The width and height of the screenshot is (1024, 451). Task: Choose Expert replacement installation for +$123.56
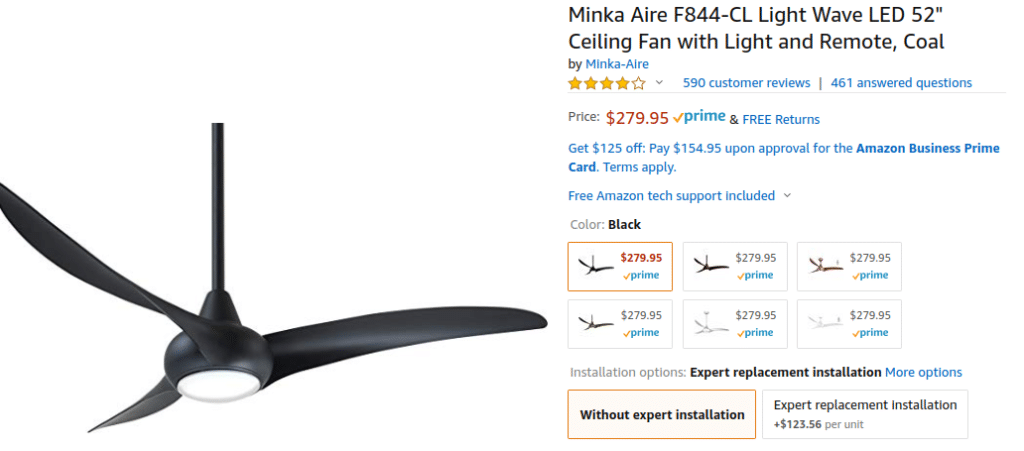click(x=865, y=414)
